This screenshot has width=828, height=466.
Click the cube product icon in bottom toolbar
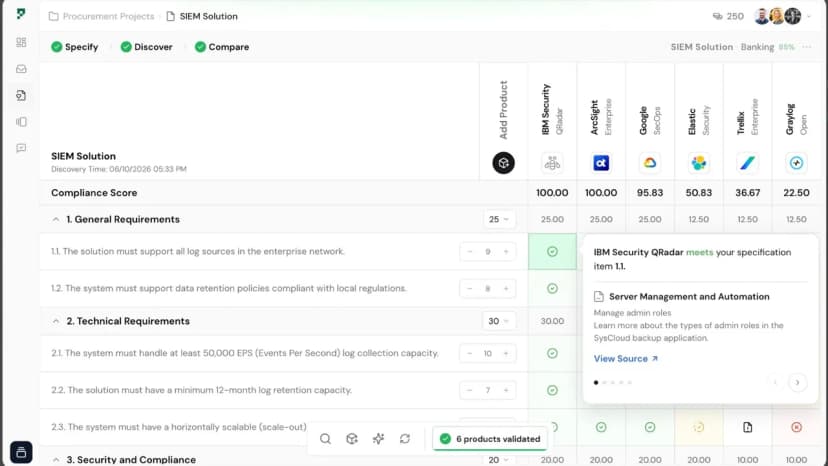coord(352,439)
